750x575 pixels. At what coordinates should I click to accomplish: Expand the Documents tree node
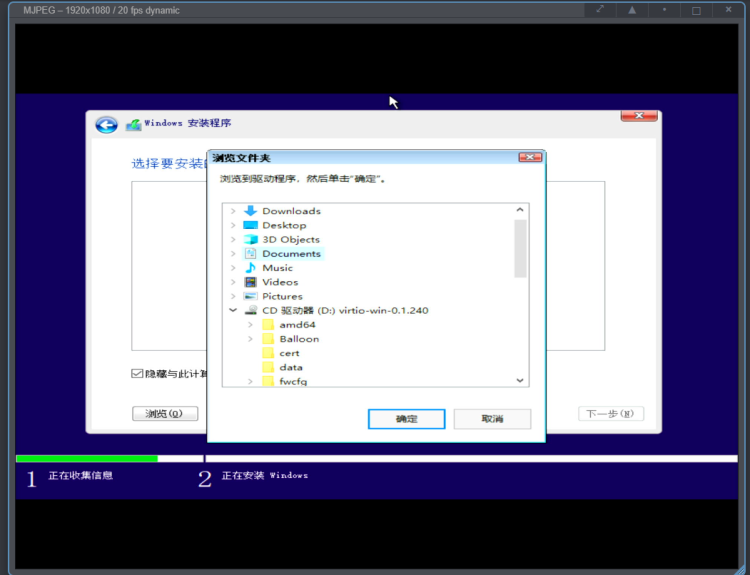pos(233,254)
